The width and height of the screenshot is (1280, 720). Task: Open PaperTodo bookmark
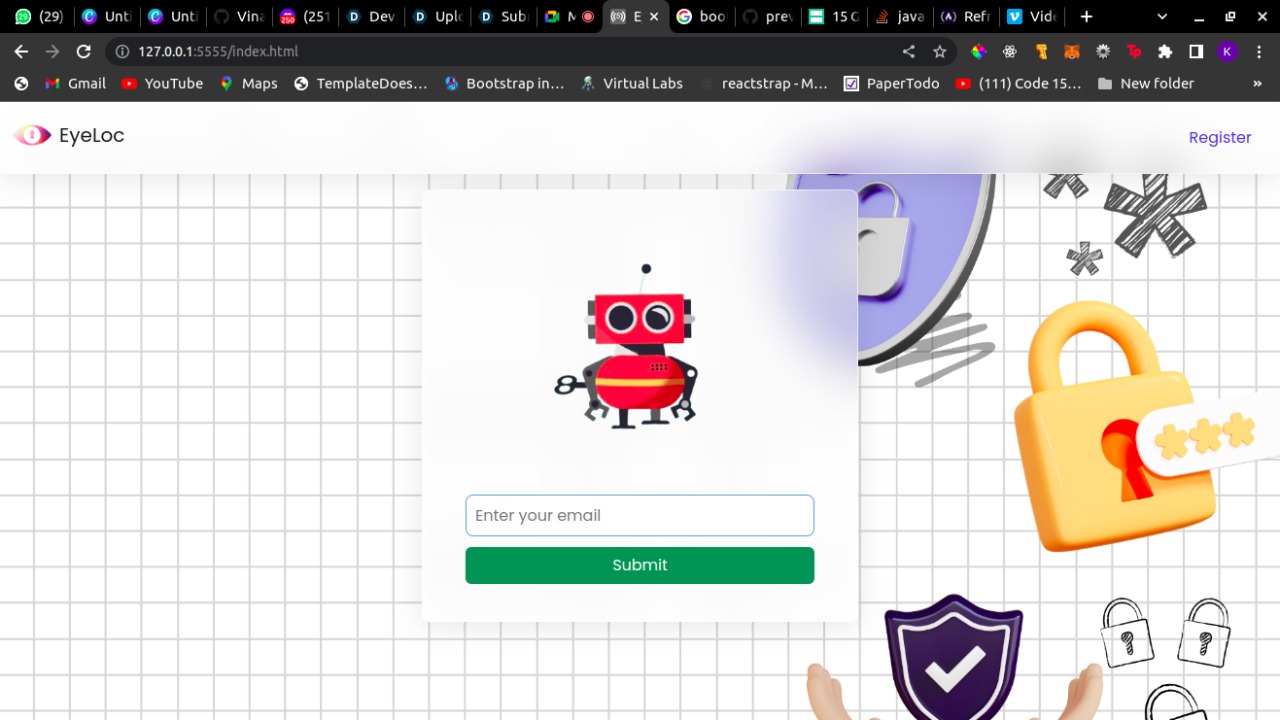[x=892, y=83]
